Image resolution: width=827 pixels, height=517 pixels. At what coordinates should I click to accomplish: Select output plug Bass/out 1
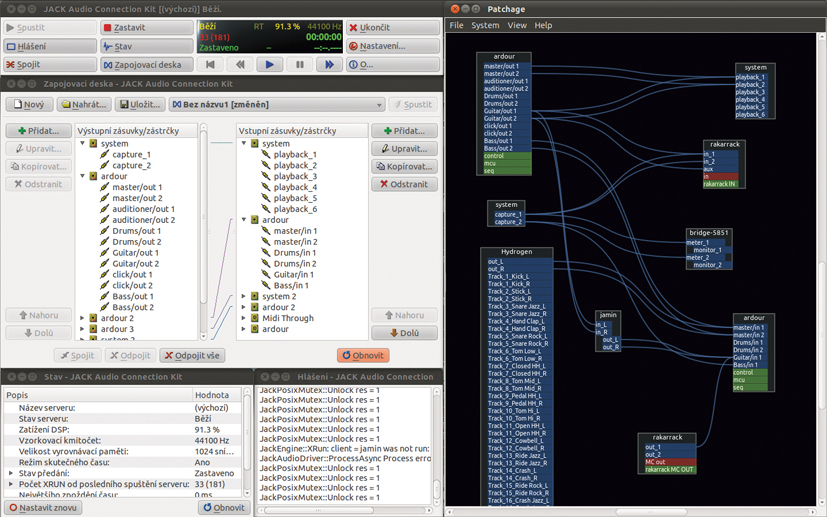[x=133, y=296]
